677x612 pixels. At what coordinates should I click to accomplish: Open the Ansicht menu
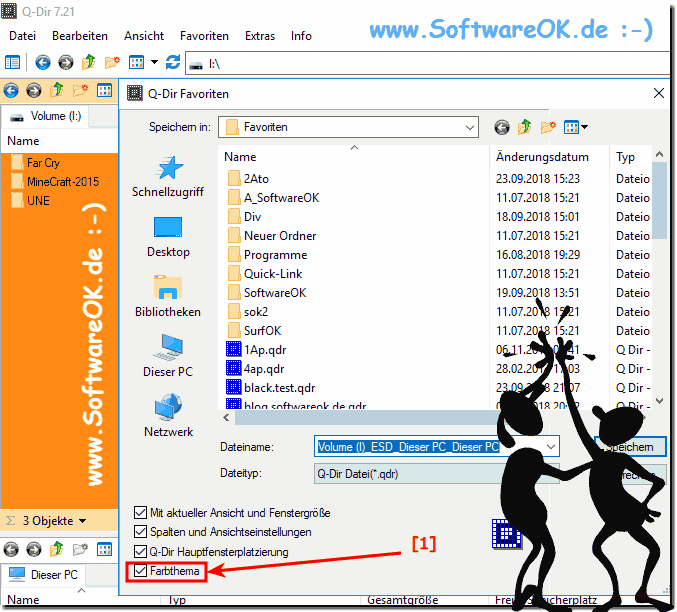point(144,36)
